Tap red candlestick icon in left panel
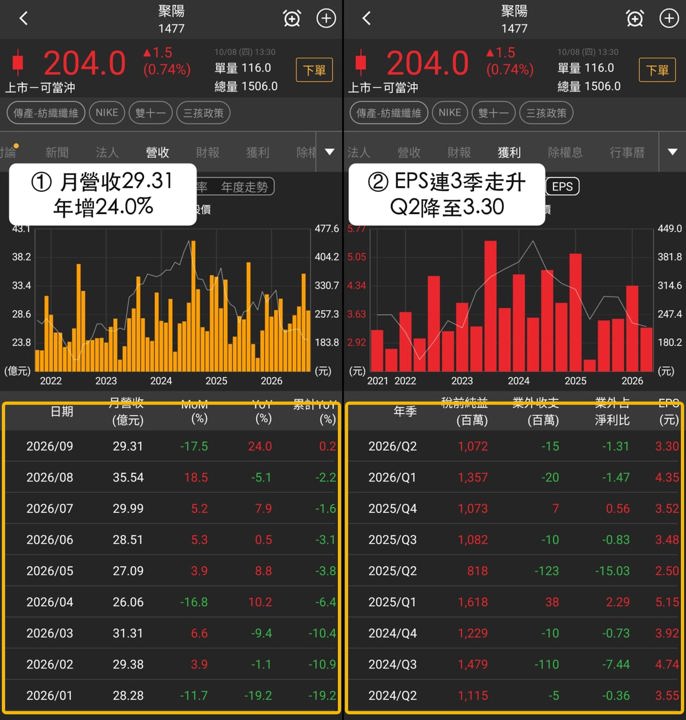Image resolution: width=686 pixels, height=720 pixels. pos(18,62)
